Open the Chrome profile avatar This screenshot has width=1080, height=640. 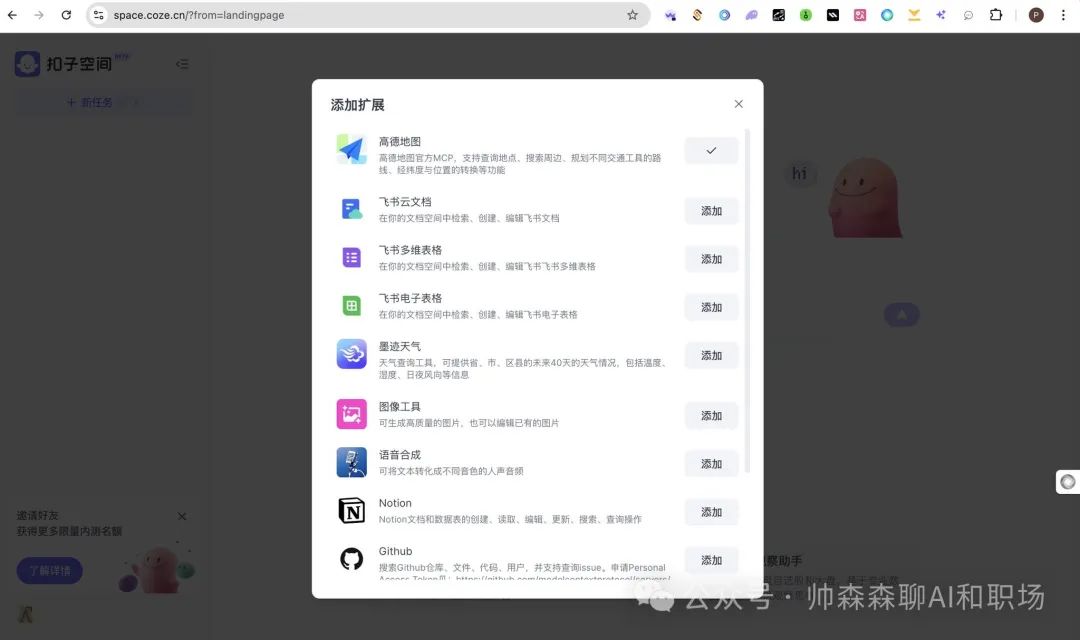1036,14
